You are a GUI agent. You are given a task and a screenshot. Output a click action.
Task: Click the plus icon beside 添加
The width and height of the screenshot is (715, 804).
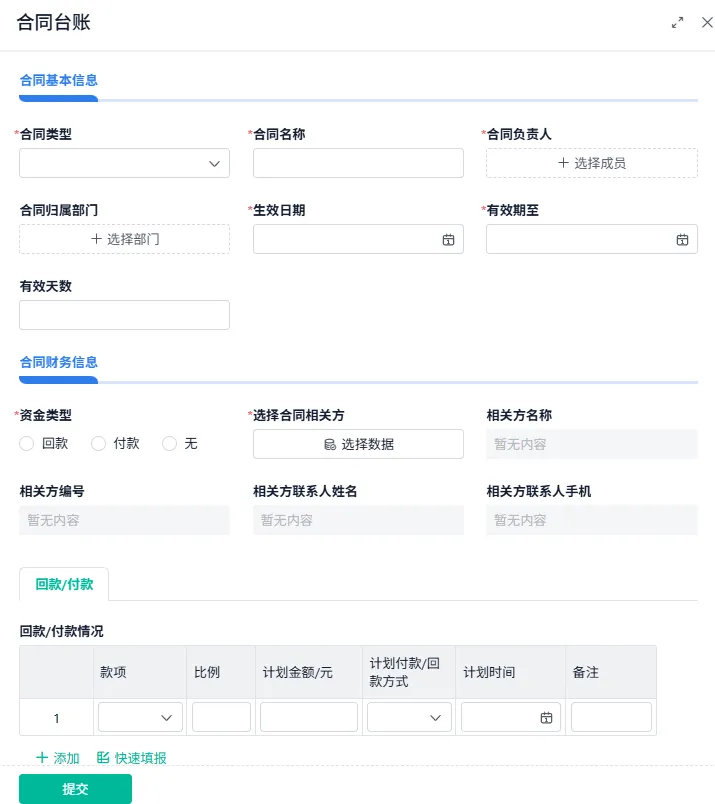(42, 758)
